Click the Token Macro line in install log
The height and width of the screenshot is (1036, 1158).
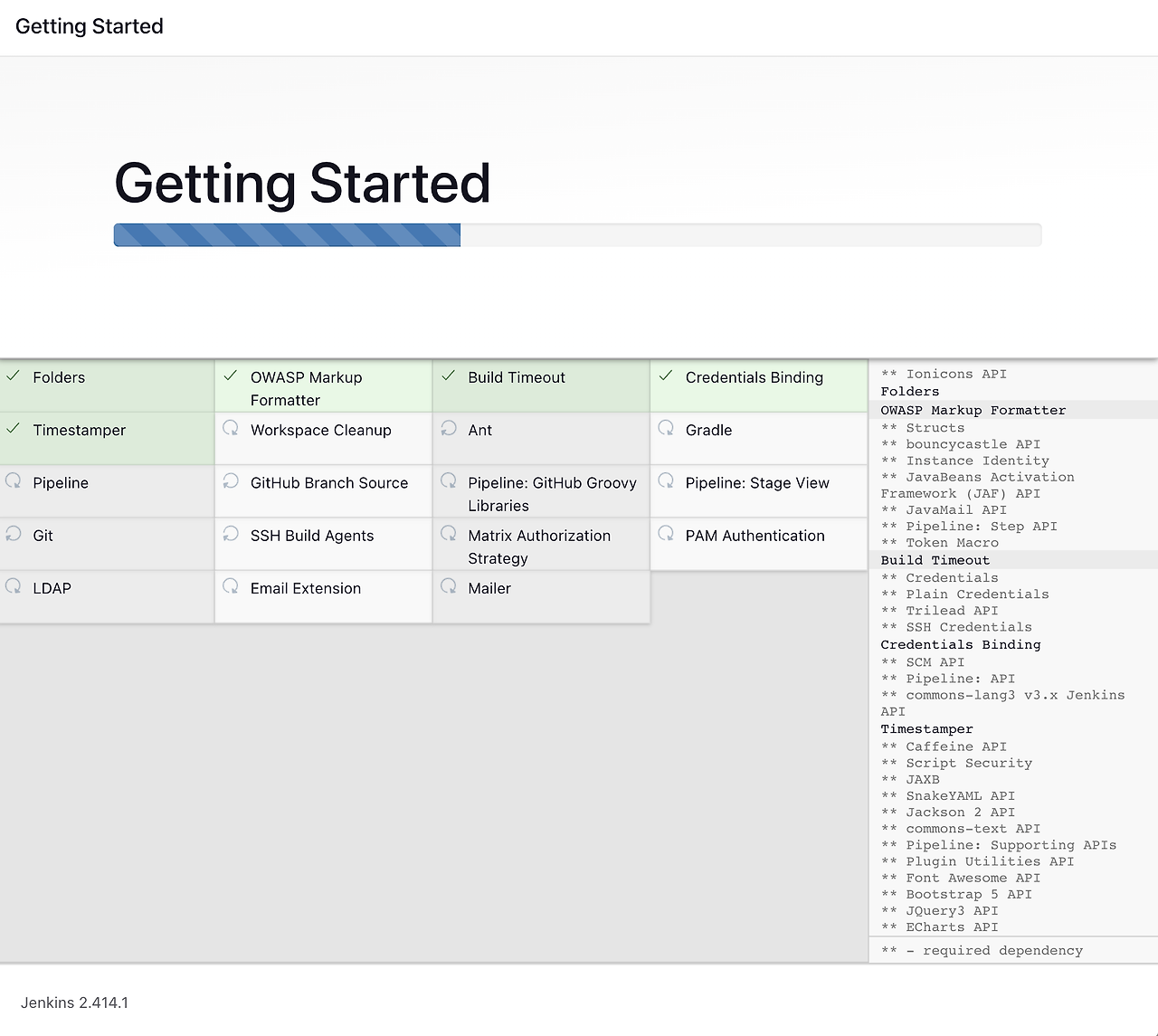[940, 542]
